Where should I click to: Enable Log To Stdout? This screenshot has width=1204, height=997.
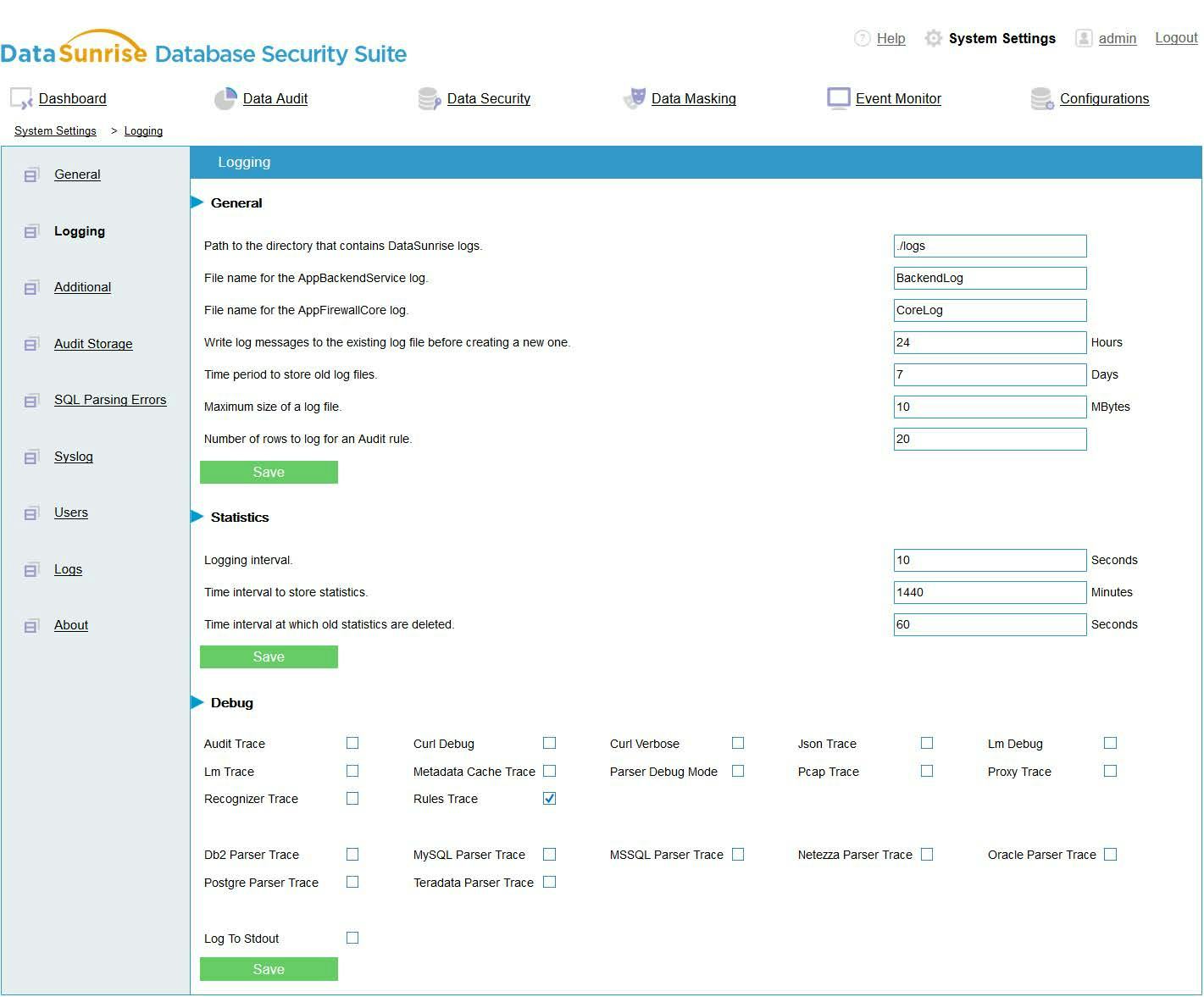pyautogui.click(x=352, y=938)
